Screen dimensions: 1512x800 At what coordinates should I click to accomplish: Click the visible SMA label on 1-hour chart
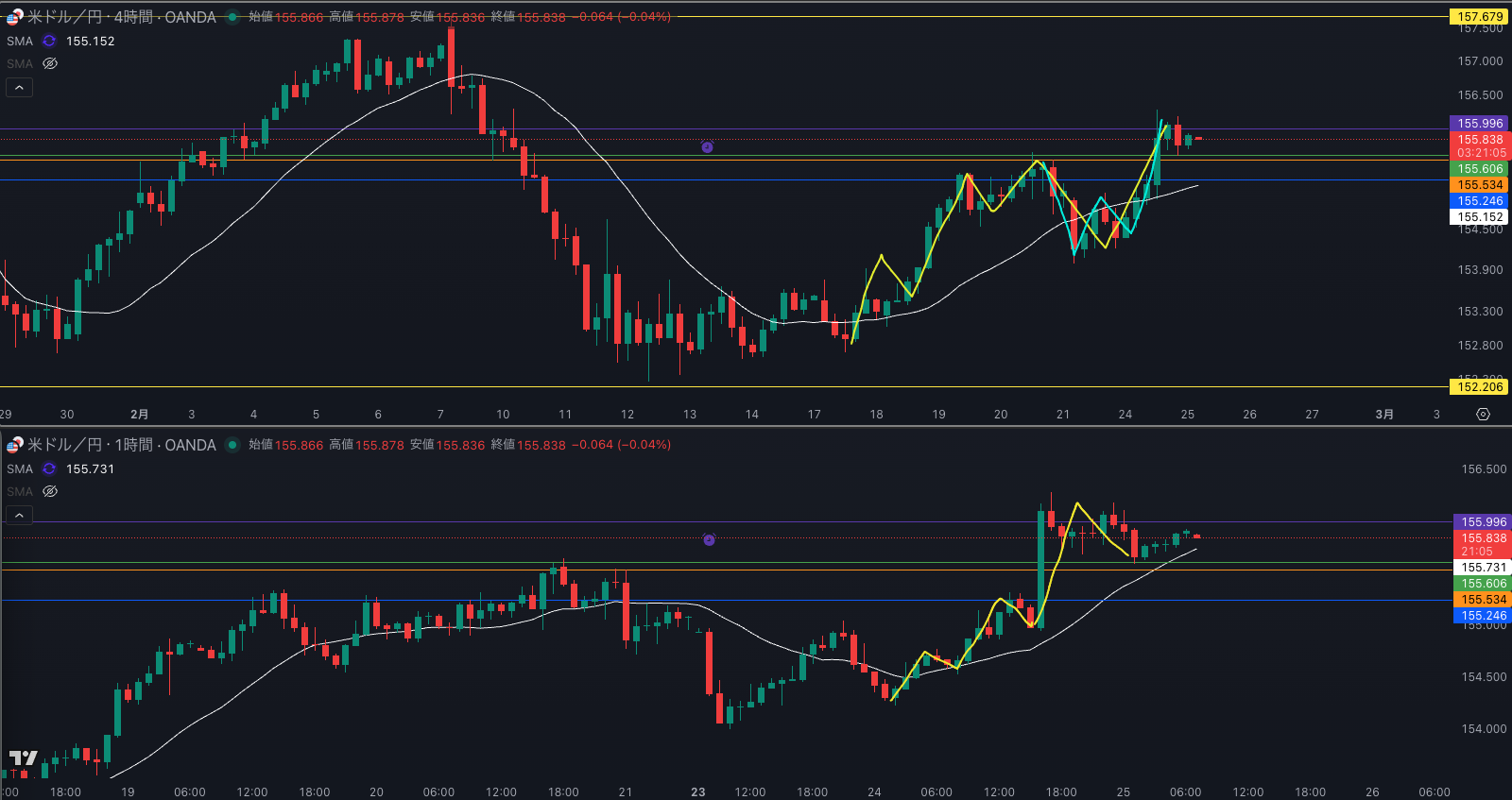[x=20, y=469]
